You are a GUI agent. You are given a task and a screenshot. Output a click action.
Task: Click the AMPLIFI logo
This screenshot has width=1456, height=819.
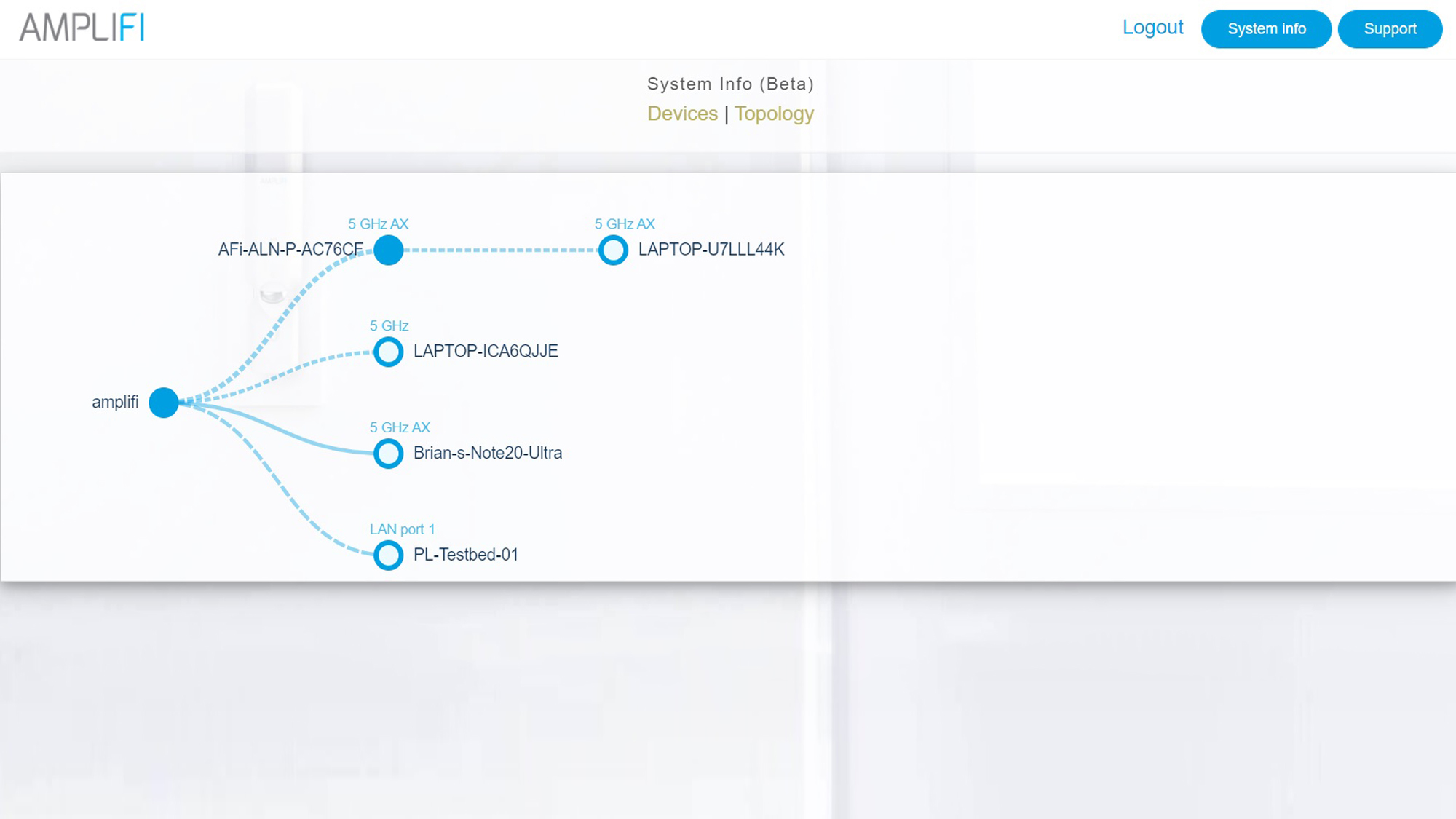click(82, 28)
